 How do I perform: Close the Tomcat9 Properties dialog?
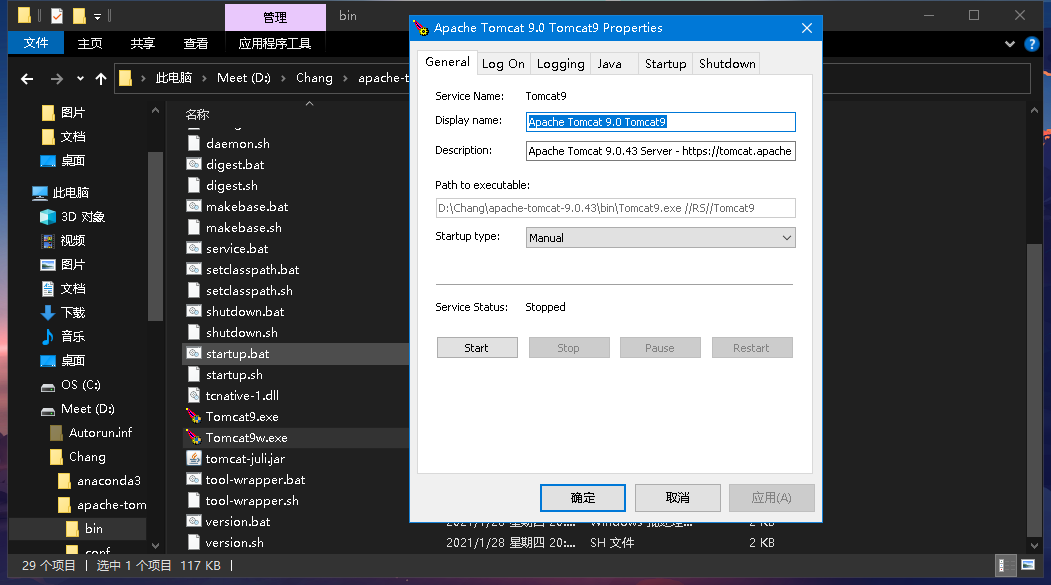tap(806, 28)
